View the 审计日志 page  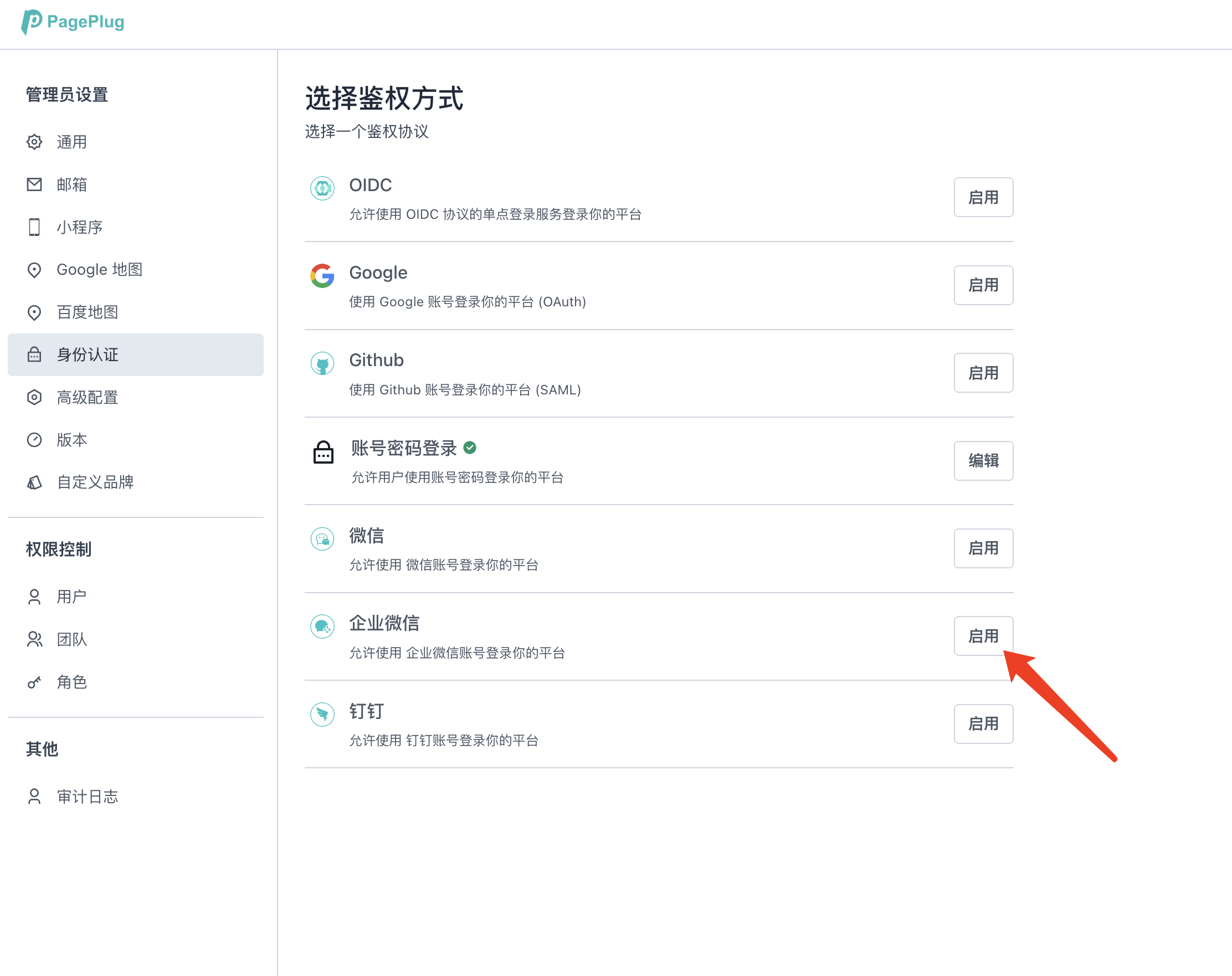(135, 796)
